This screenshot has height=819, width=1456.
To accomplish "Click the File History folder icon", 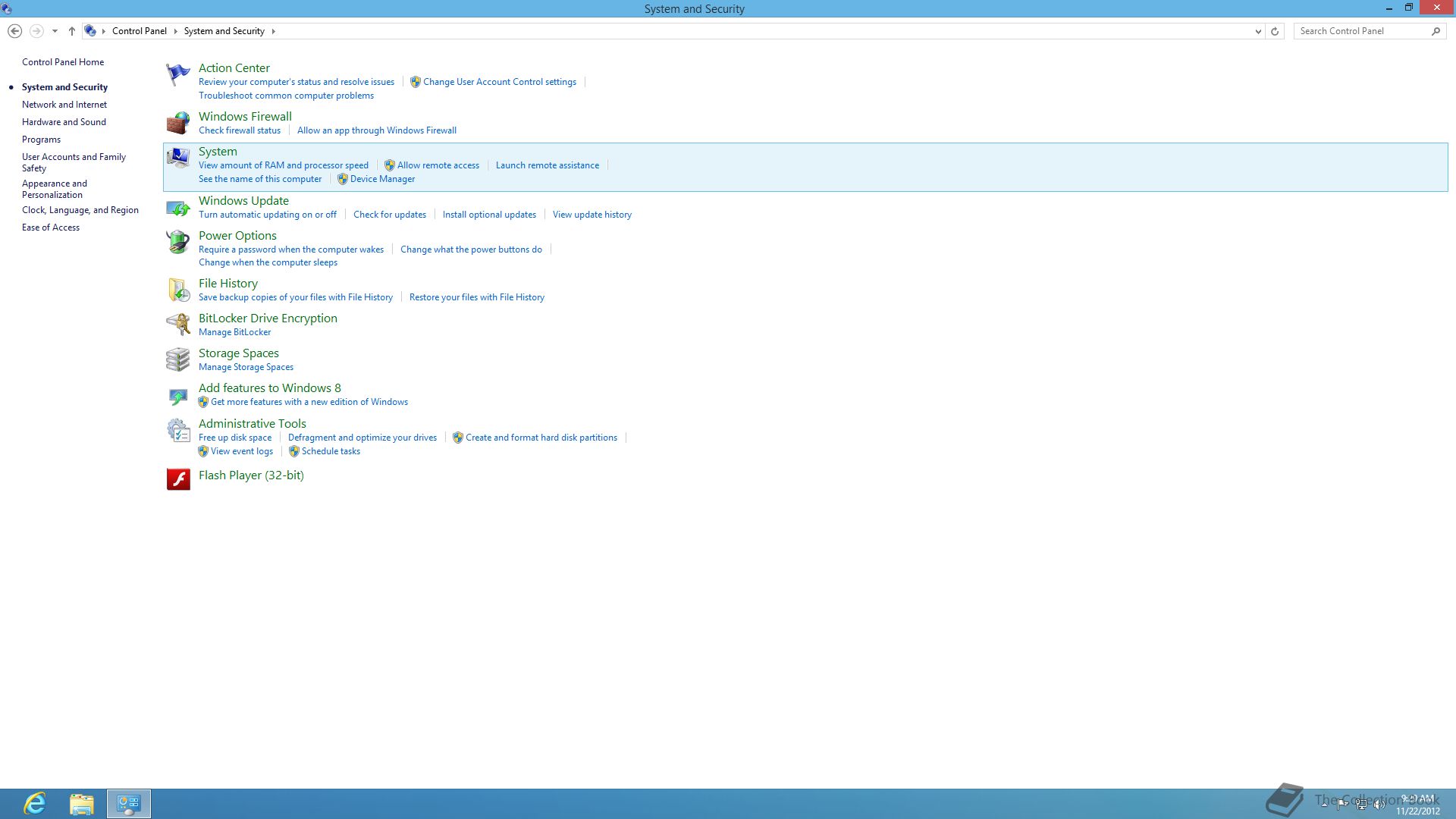I will click(177, 290).
